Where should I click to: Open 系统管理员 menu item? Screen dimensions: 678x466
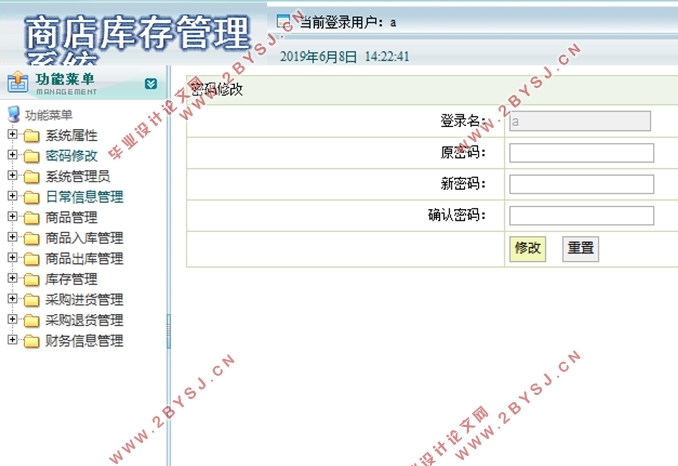pyautogui.click(x=78, y=177)
